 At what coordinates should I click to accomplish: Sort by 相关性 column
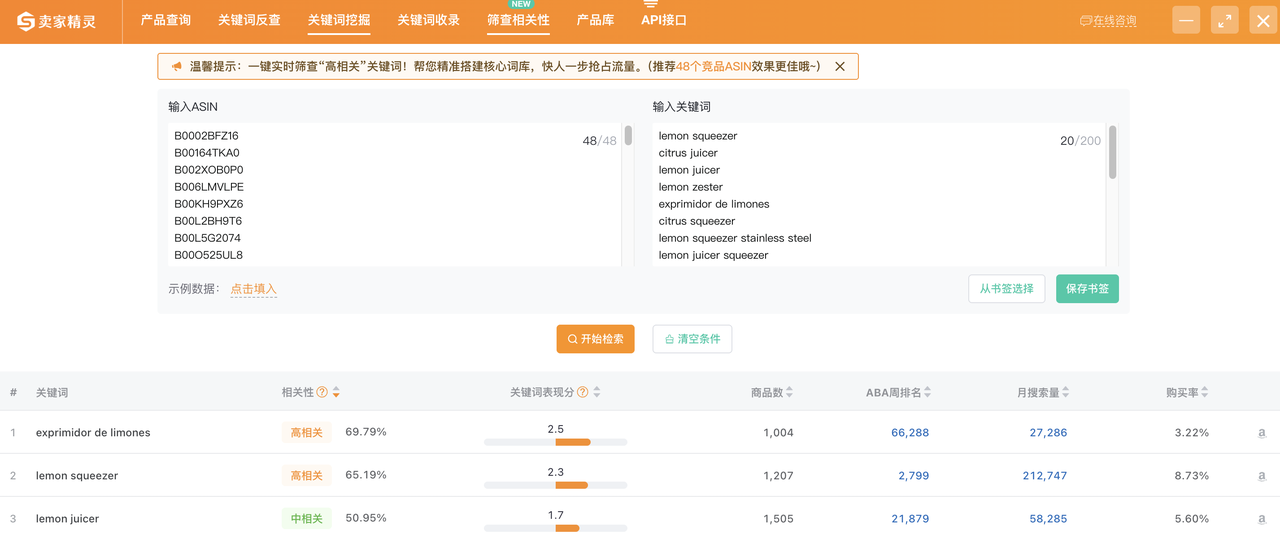click(x=336, y=392)
